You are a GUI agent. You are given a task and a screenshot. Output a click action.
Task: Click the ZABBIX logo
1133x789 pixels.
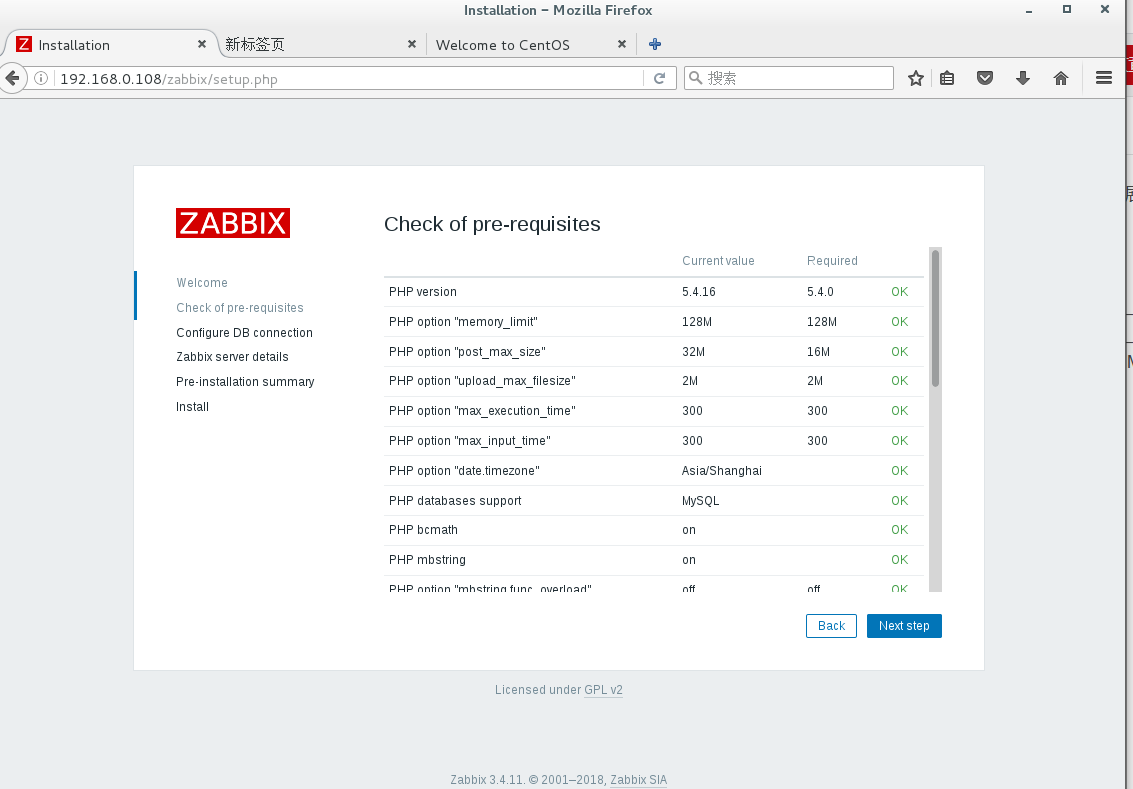pos(233,223)
